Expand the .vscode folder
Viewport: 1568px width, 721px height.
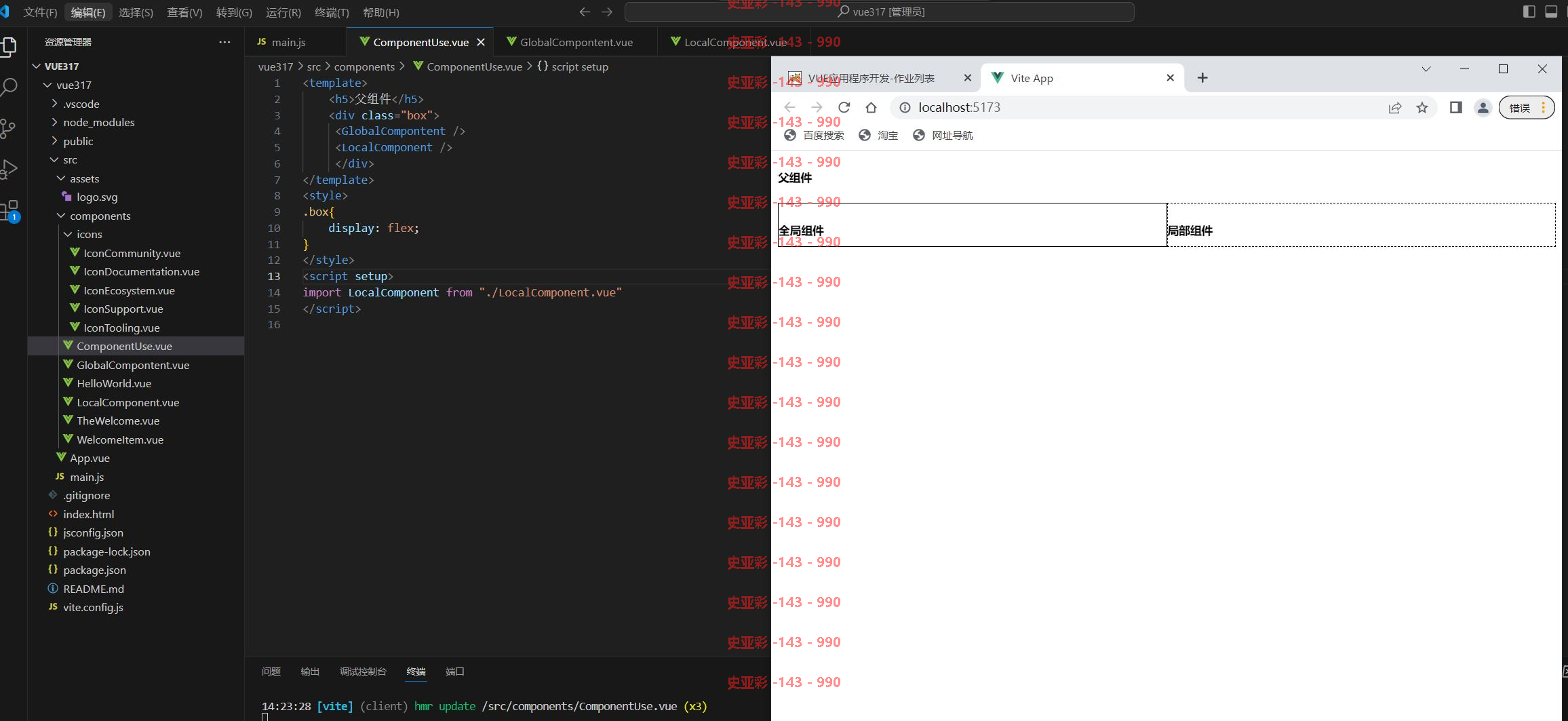pyautogui.click(x=136, y=104)
